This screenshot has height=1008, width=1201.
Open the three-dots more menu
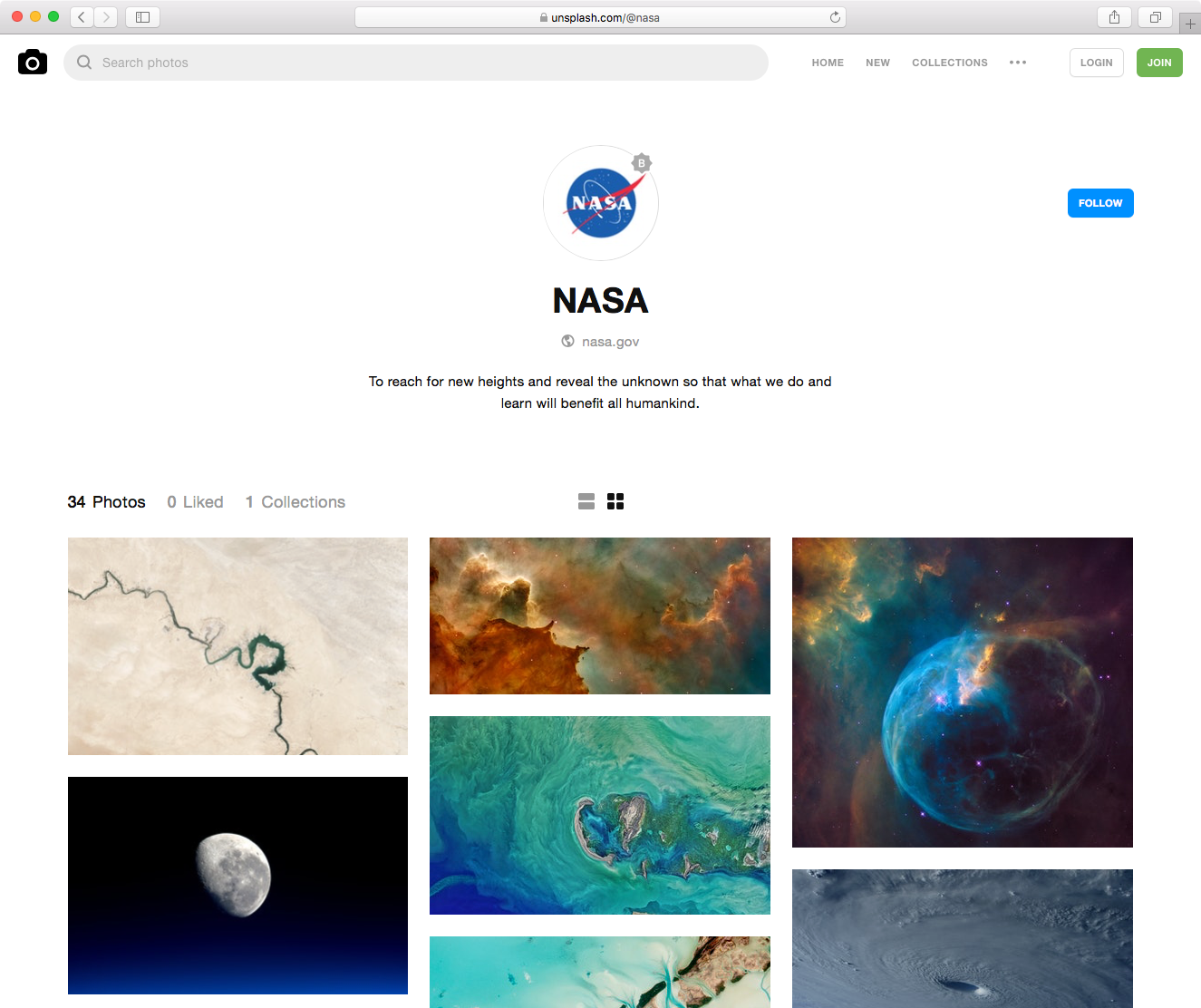pos(1018,63)
